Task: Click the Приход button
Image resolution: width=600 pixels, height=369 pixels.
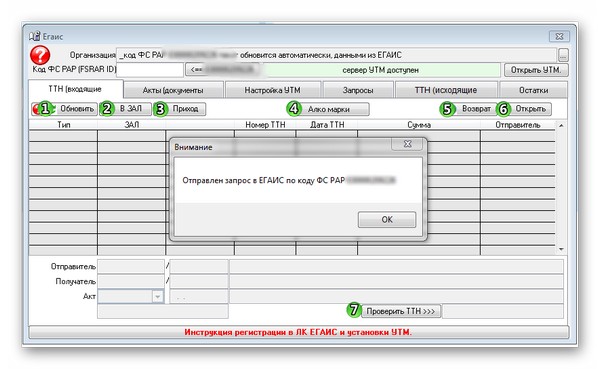Action: [x=179, y=109]
